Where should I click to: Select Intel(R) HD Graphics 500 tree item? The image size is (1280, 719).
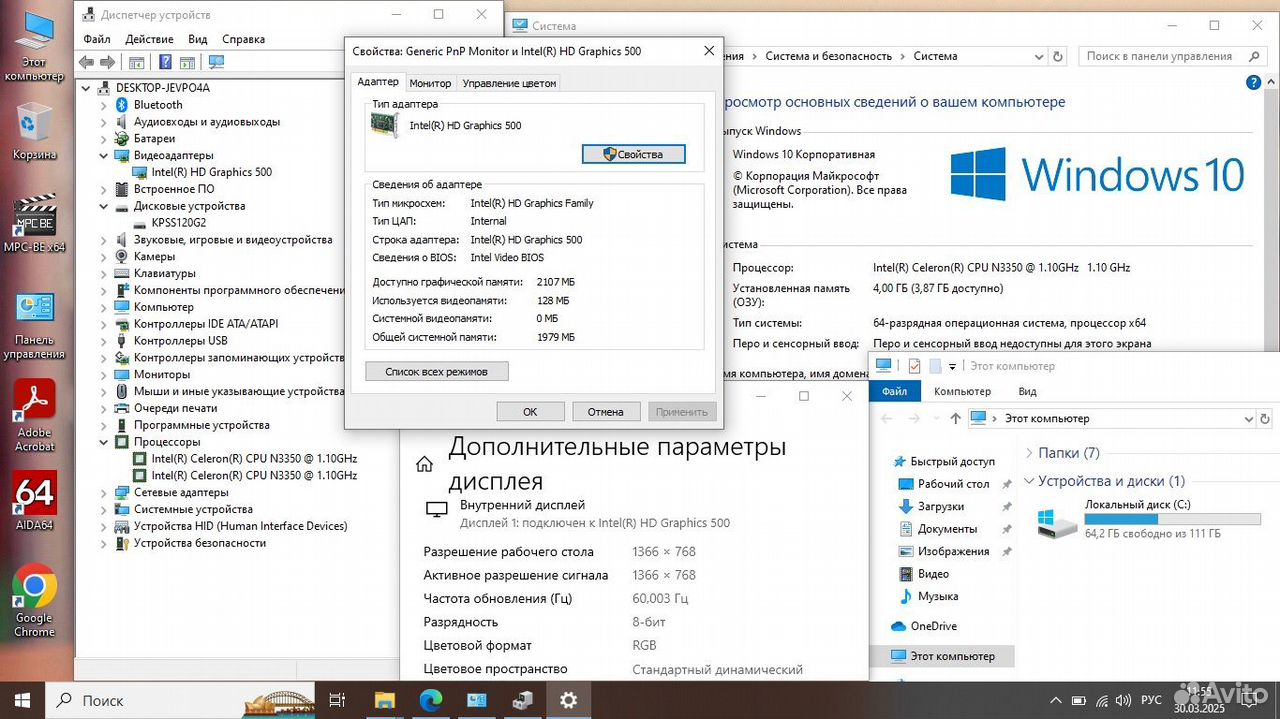[x=211, y=172]
